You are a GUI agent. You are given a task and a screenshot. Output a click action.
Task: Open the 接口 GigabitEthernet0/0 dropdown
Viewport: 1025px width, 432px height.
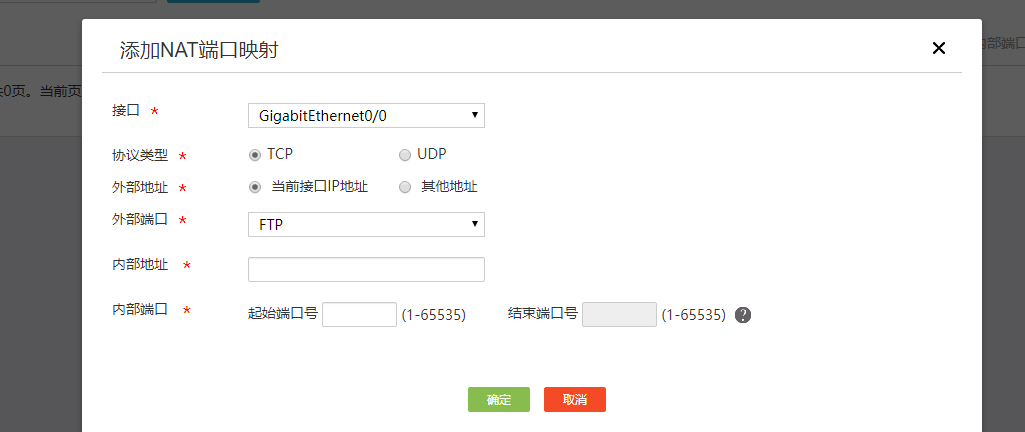click(x=366, y=116)
